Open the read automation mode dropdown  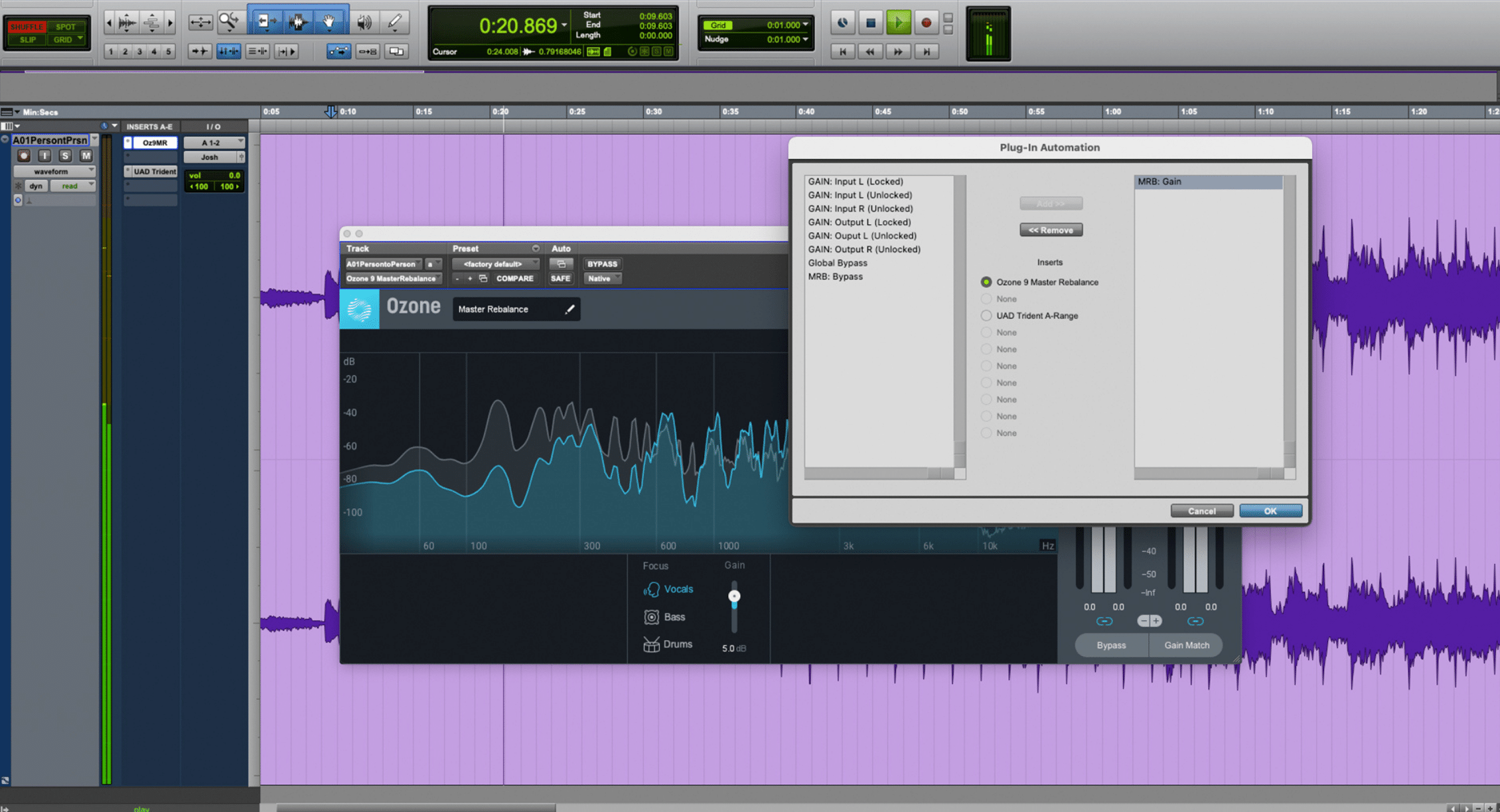(x=73, y=186)
